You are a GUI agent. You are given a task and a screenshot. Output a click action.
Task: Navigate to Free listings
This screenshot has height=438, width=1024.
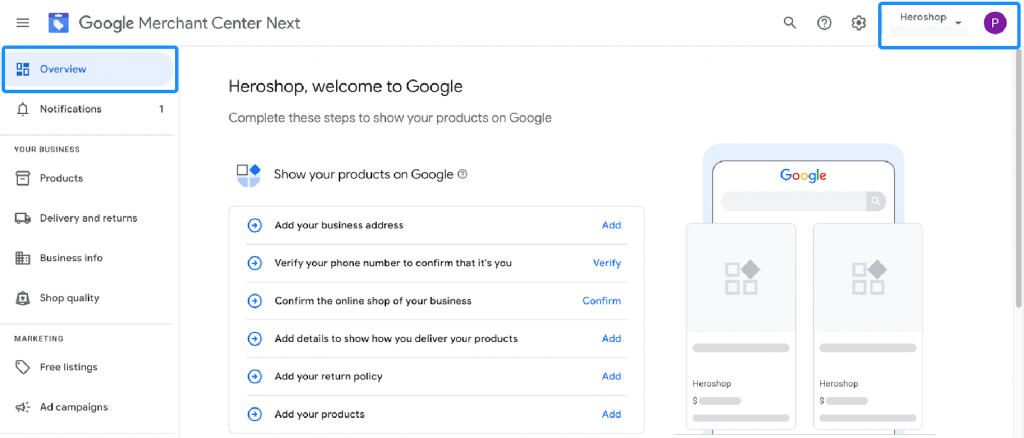68,367
